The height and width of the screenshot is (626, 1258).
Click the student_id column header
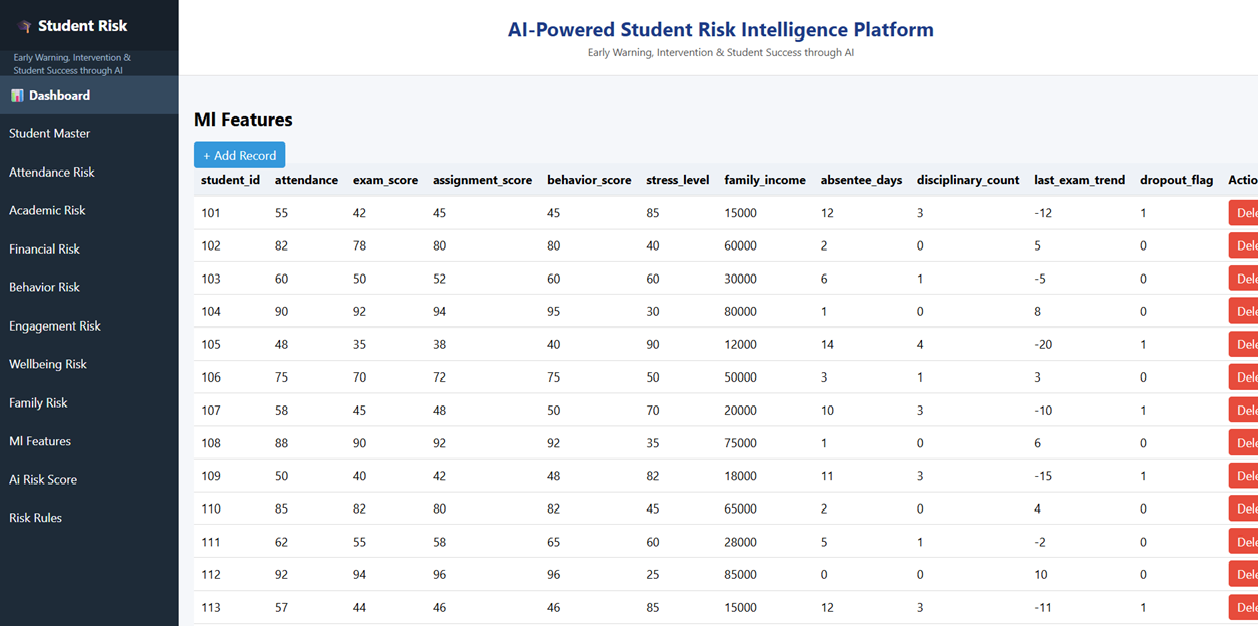231,180
